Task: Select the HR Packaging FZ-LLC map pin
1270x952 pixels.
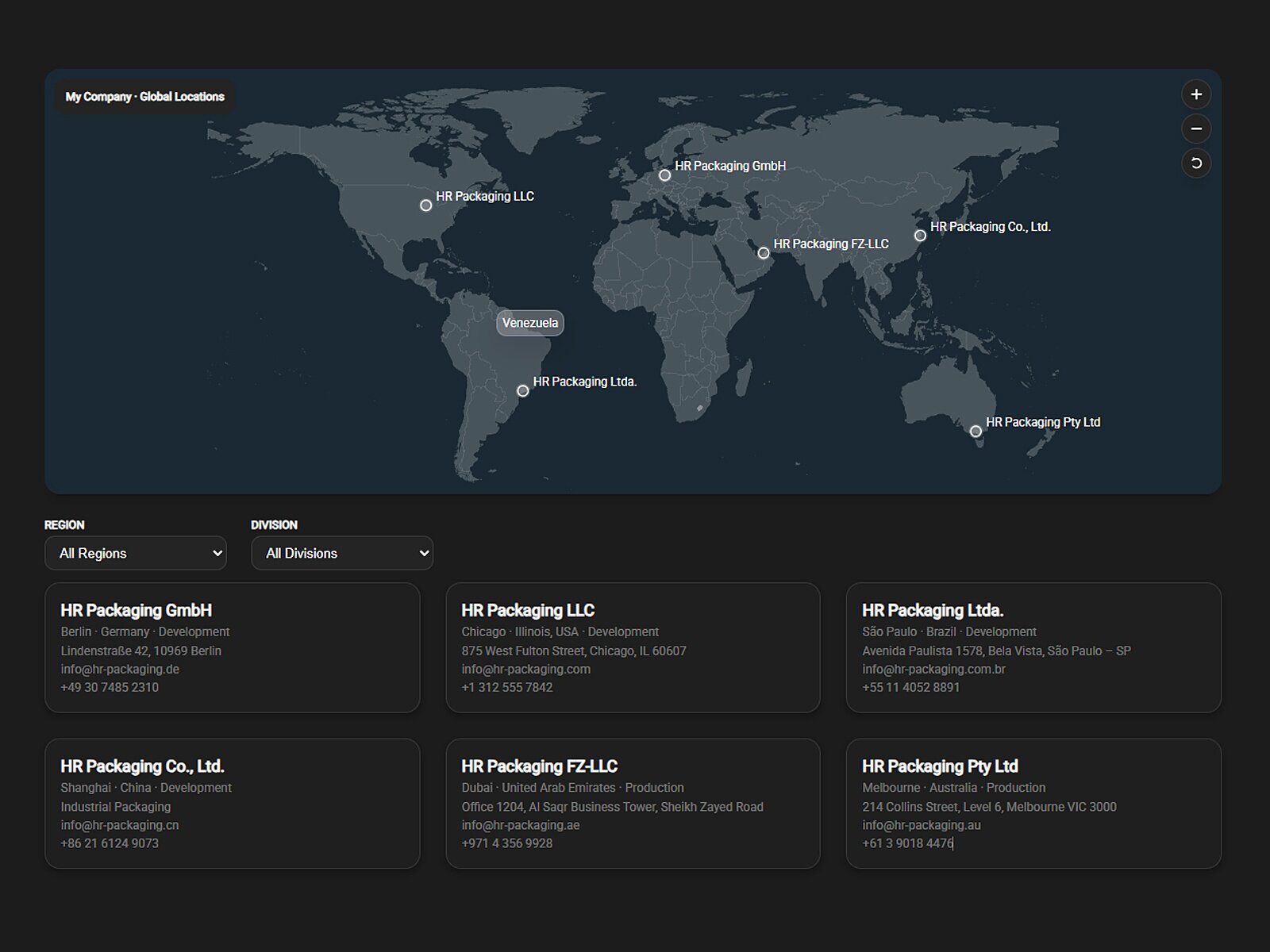Action: [x=764, y=253]
